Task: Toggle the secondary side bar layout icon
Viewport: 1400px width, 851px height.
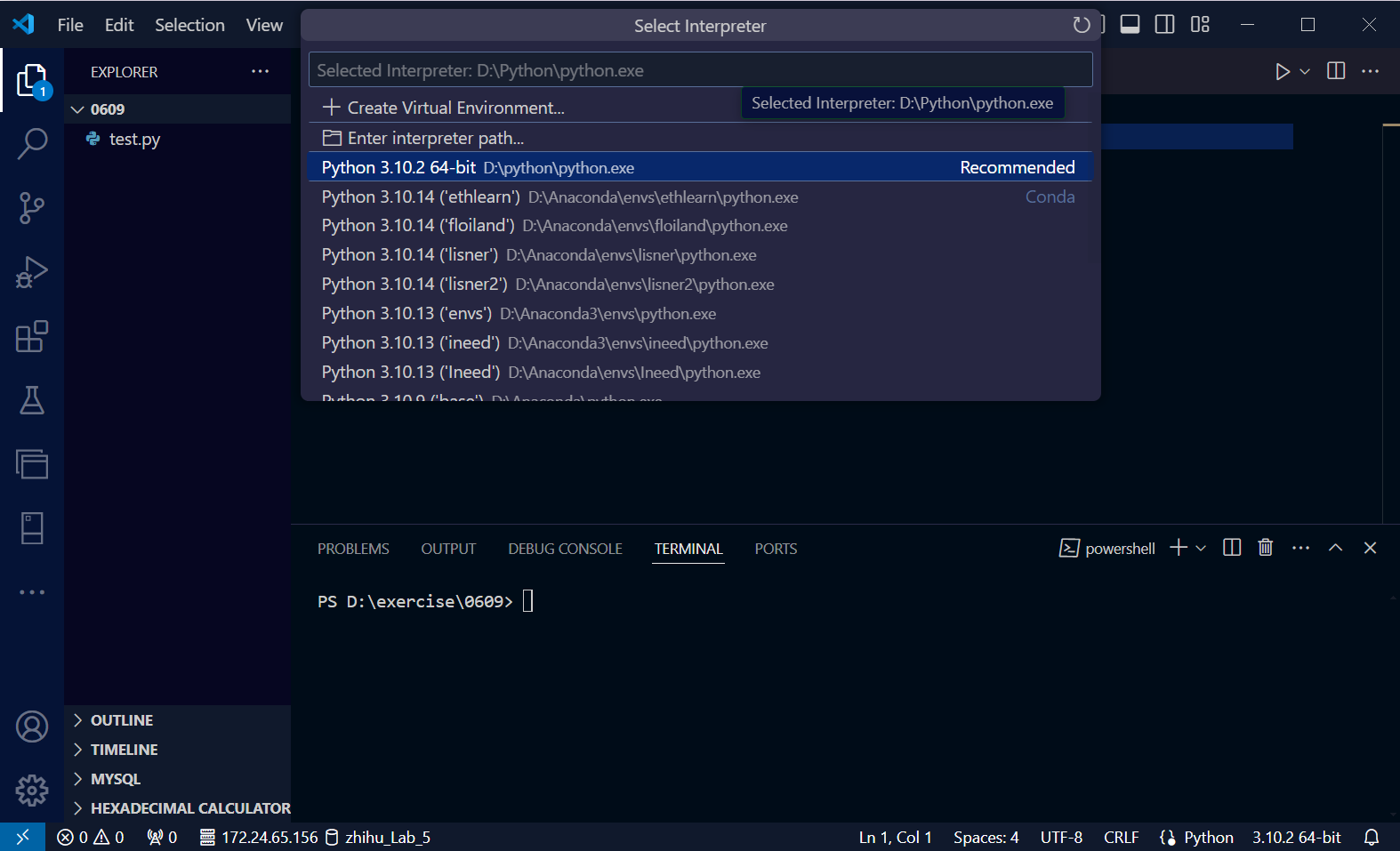Action: pyautogui.click(x=1164, y=25)
